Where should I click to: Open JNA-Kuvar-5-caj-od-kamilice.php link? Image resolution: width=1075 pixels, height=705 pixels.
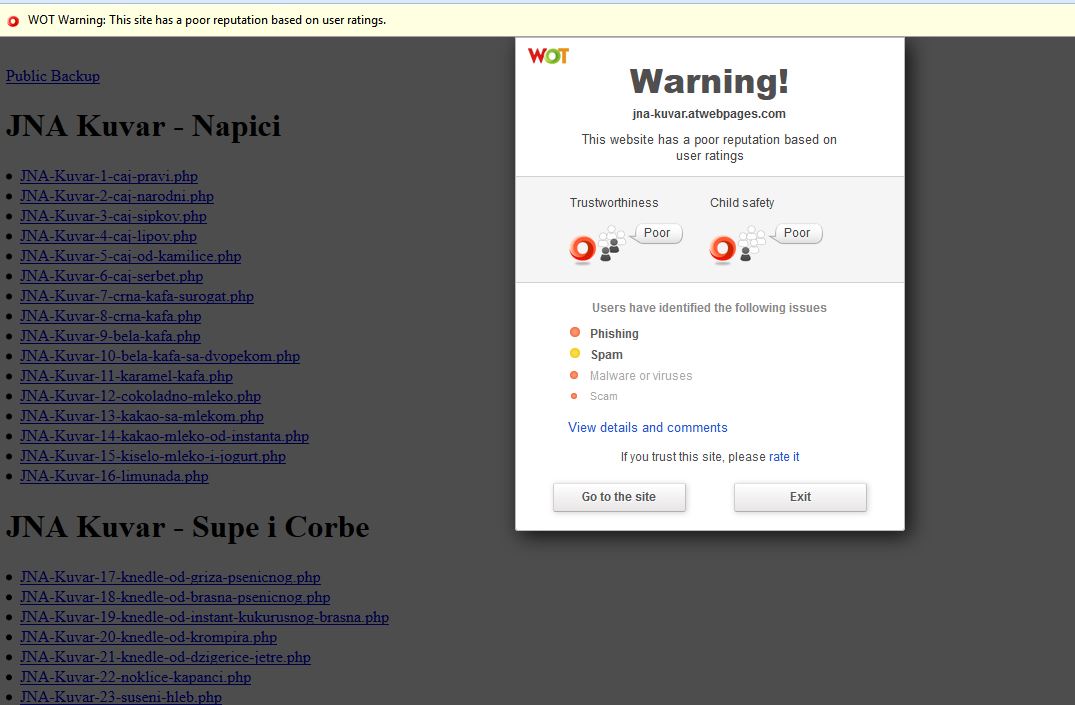tap(130, 256)
